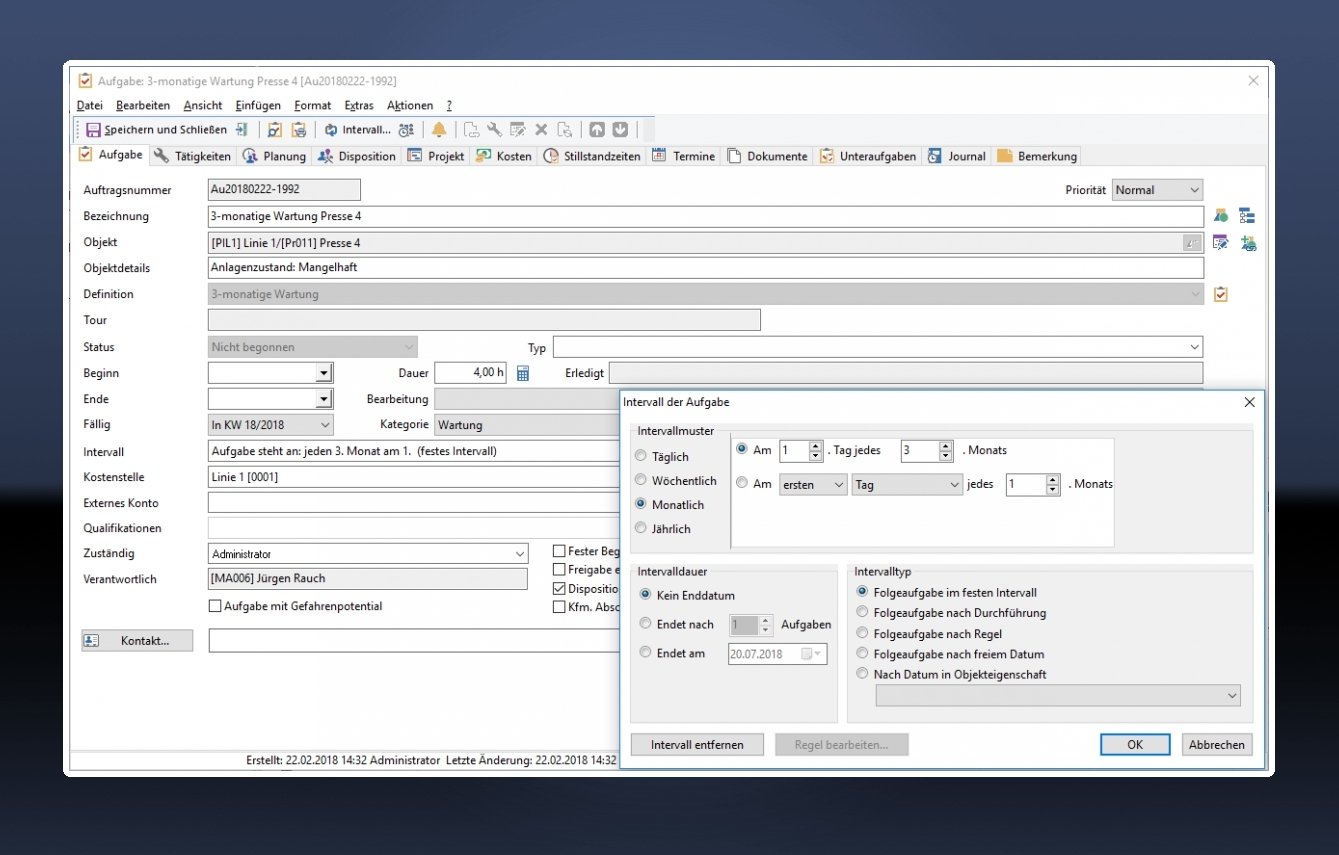1339x855 pixels.
Task: Click the Intervall entfernen button
Action: click(695, 745)
